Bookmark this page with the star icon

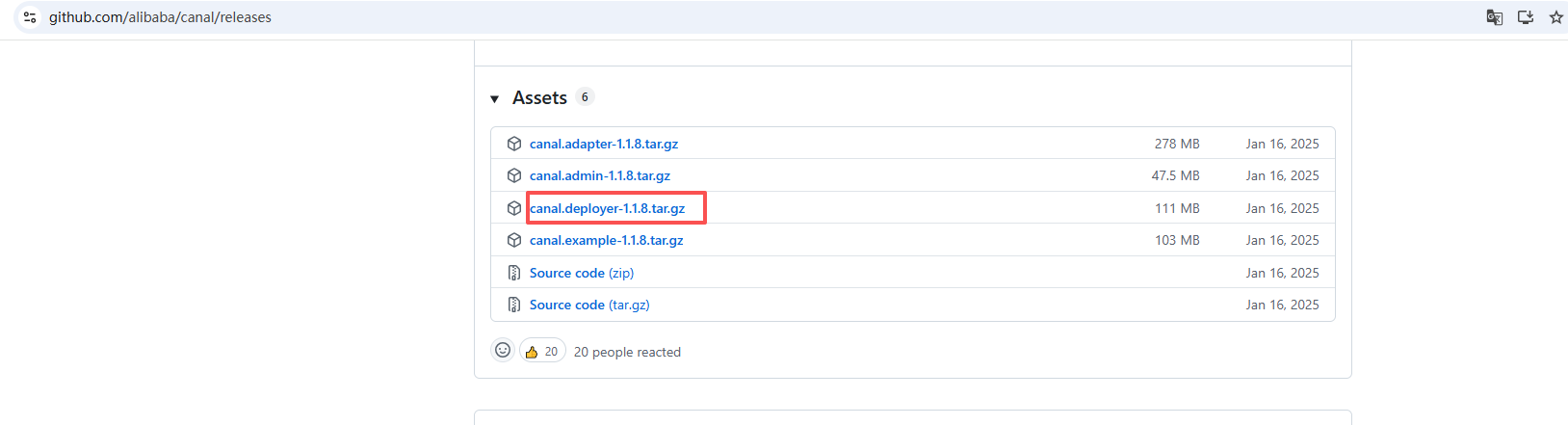tap(1555, 17)
